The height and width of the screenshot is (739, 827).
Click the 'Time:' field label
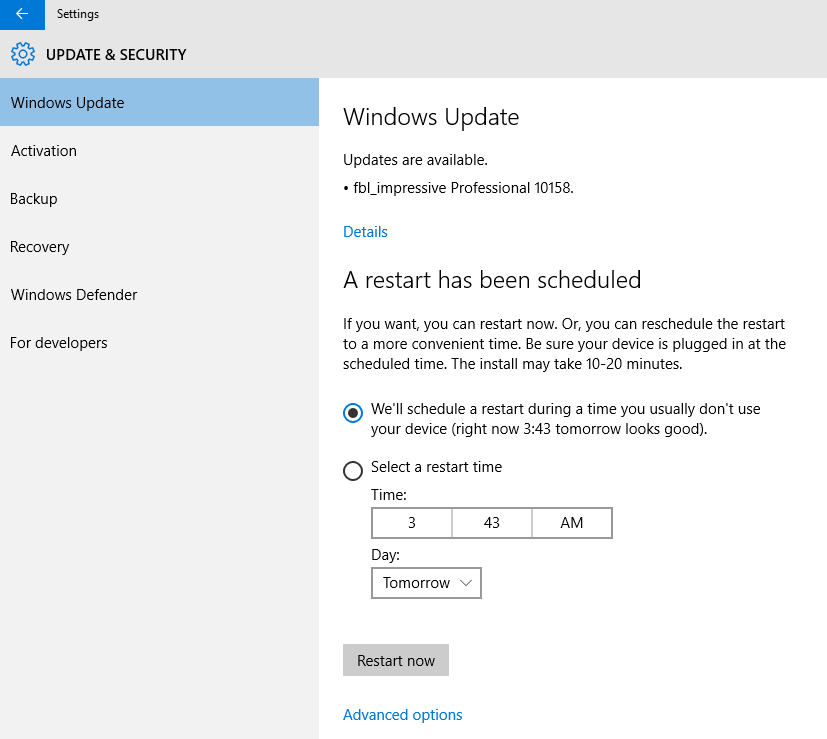[x=389, y=495]
